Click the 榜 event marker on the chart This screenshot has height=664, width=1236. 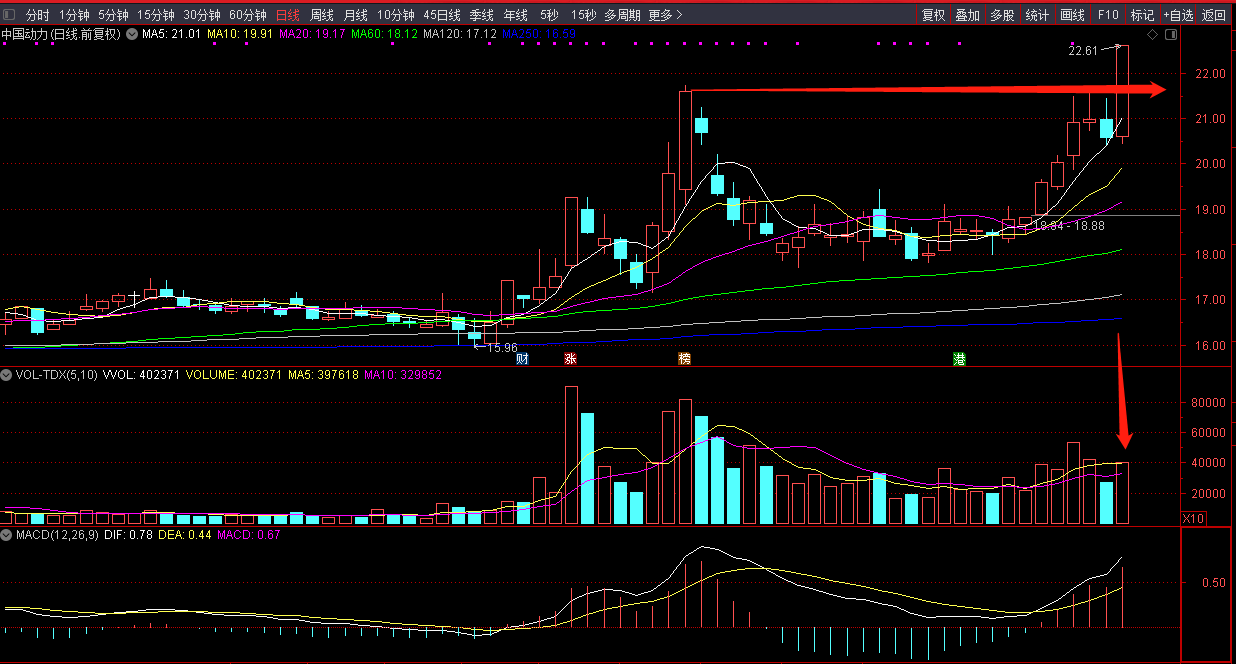684,358
